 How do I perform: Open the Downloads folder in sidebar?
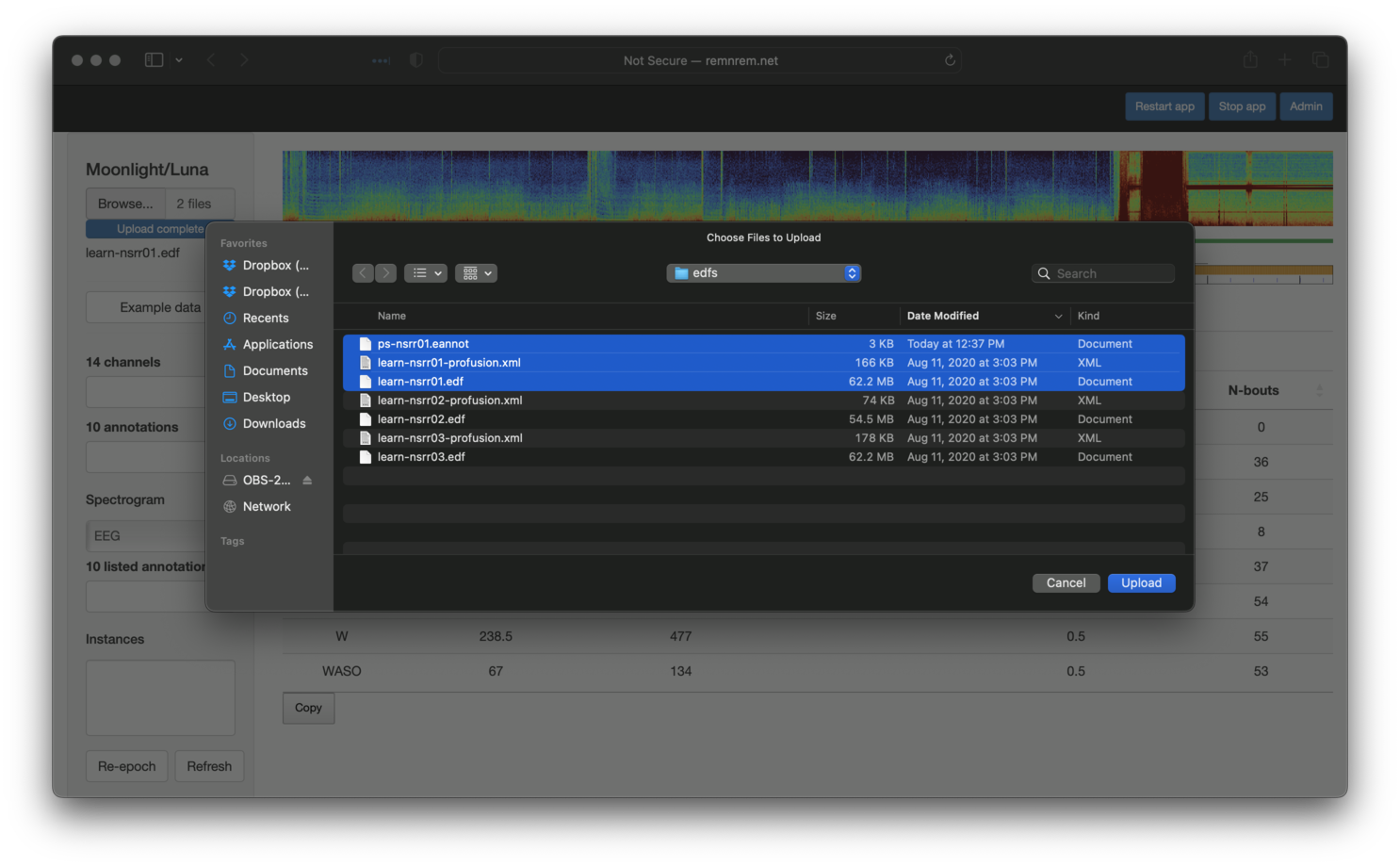(273, 424)
